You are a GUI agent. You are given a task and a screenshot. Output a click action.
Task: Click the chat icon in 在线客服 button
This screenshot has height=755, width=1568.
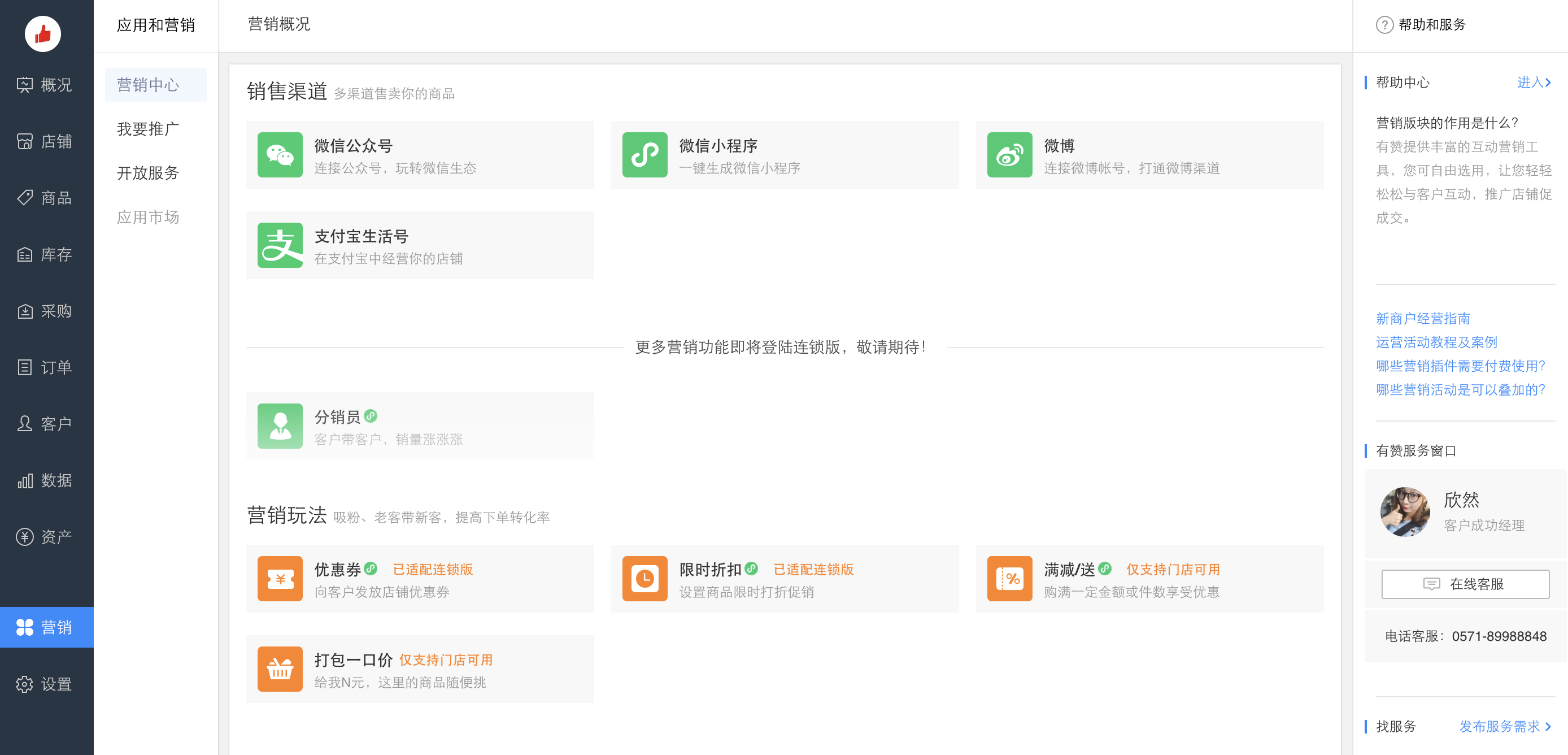coord(1431,584)
